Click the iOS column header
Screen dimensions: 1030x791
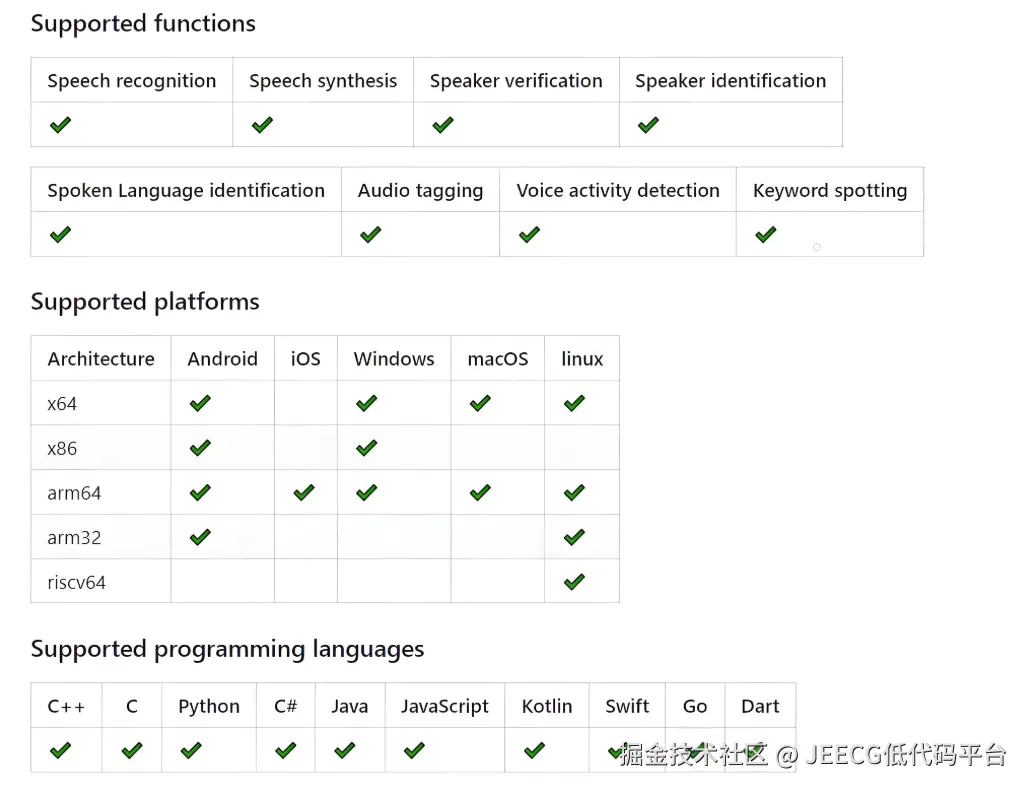click(306, 359)
